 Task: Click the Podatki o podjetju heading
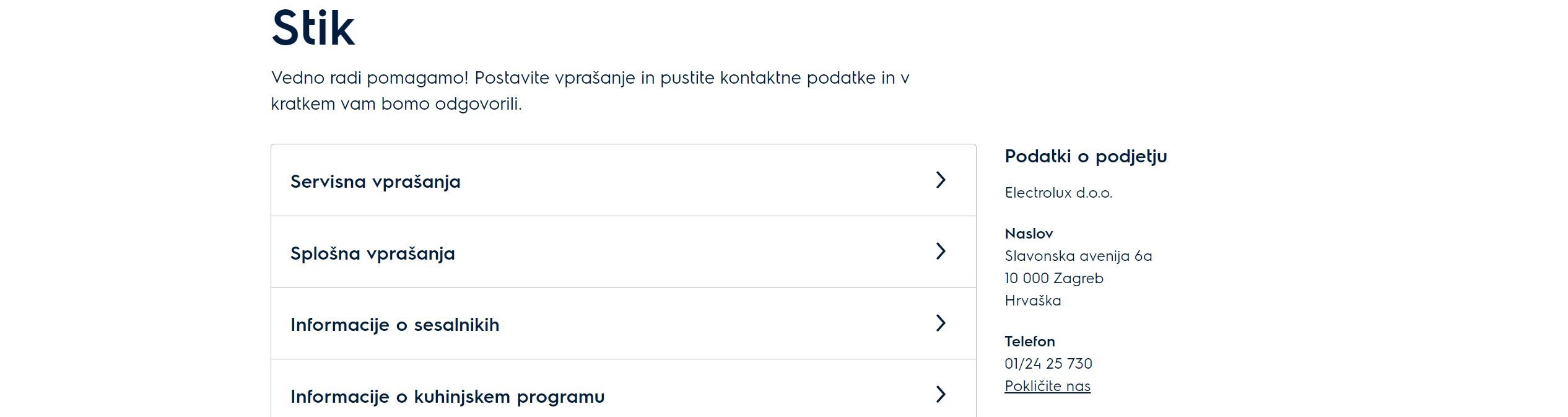coord(1086,156)
